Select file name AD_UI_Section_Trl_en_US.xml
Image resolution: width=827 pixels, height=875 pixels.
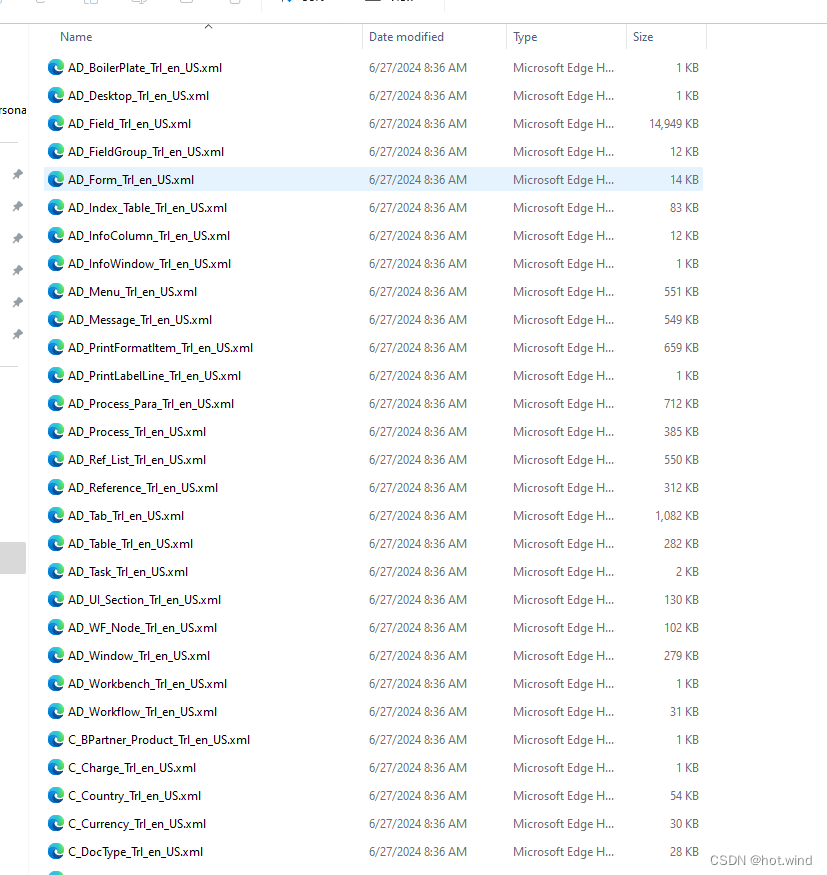(145, 599)
